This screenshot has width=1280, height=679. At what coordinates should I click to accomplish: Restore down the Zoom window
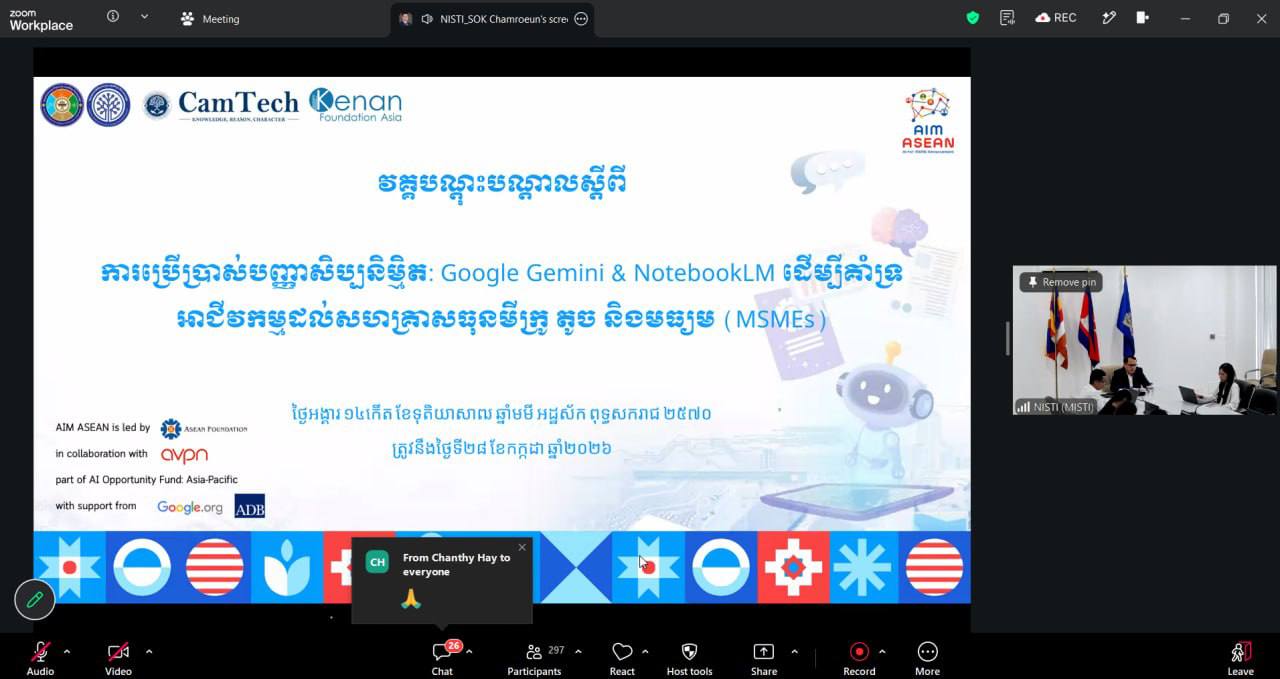(1223, 18)
